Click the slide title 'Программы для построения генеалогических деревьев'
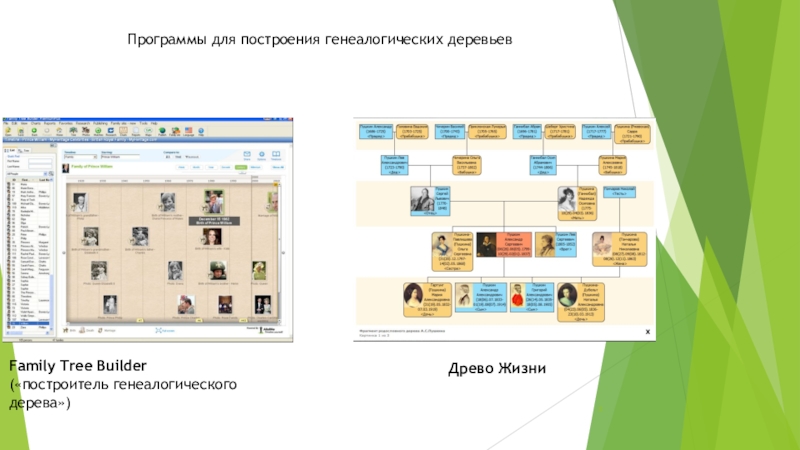The width and height of the screenshot is (800, 450). coord(320,39)
